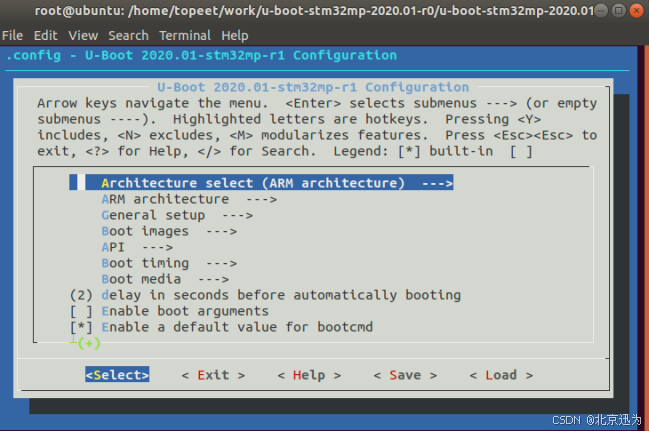Click the < Save > button
This screenshot has height=432, width=649.
coord(405,375)
